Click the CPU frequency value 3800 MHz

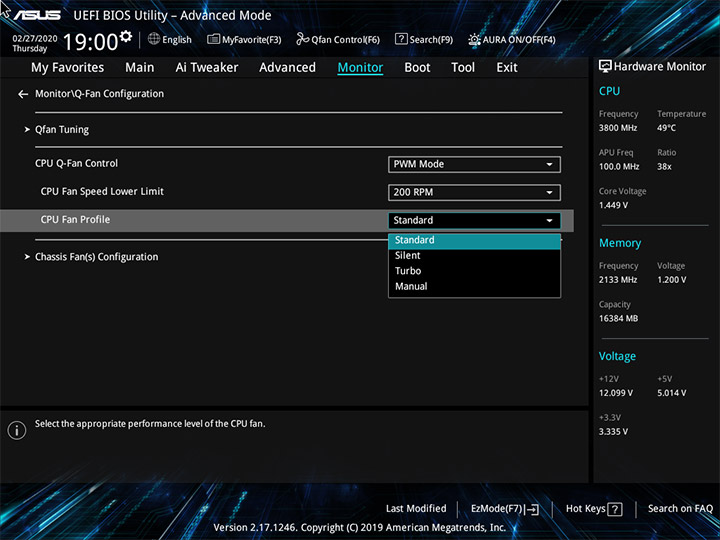coord(618,128)
